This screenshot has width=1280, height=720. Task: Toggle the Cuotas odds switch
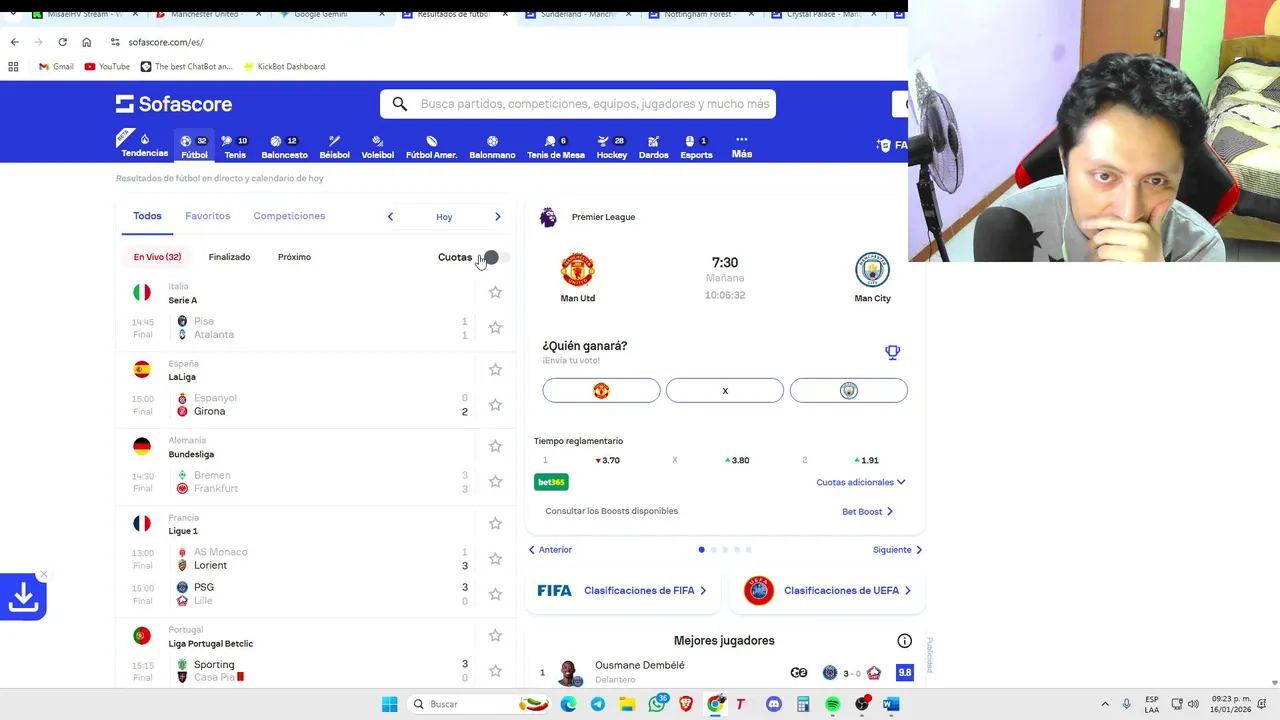tap(496, 257)
